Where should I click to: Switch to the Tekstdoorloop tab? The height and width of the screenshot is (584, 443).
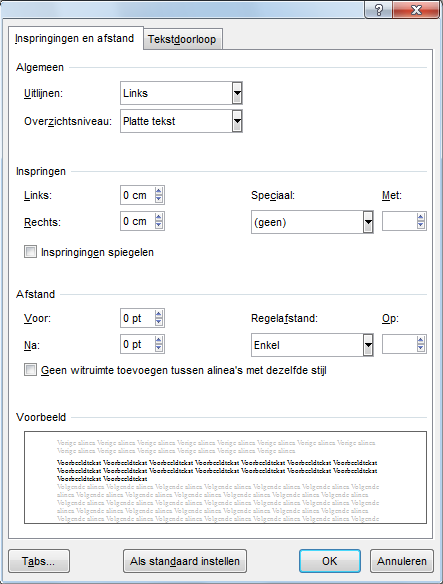point(182,39)
